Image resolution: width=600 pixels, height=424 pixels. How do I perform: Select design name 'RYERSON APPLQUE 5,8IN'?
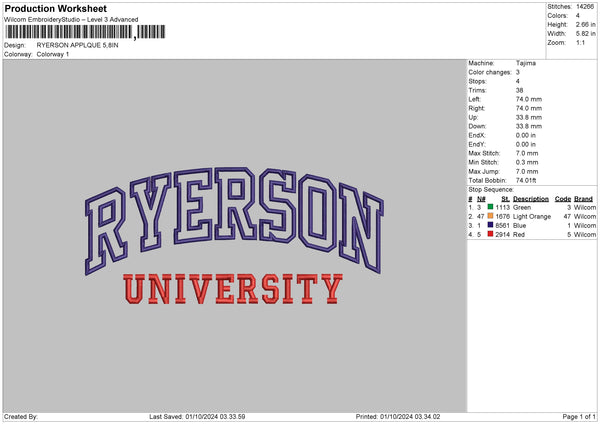pyautogui.click(x=77, y=45)
